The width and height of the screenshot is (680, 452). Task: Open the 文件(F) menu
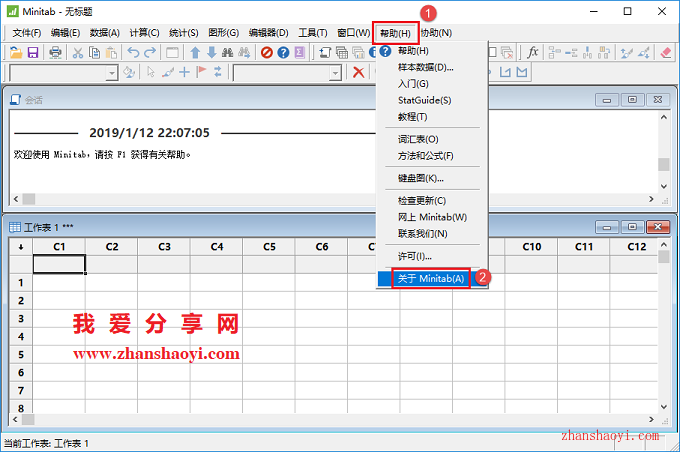point(26,33)
